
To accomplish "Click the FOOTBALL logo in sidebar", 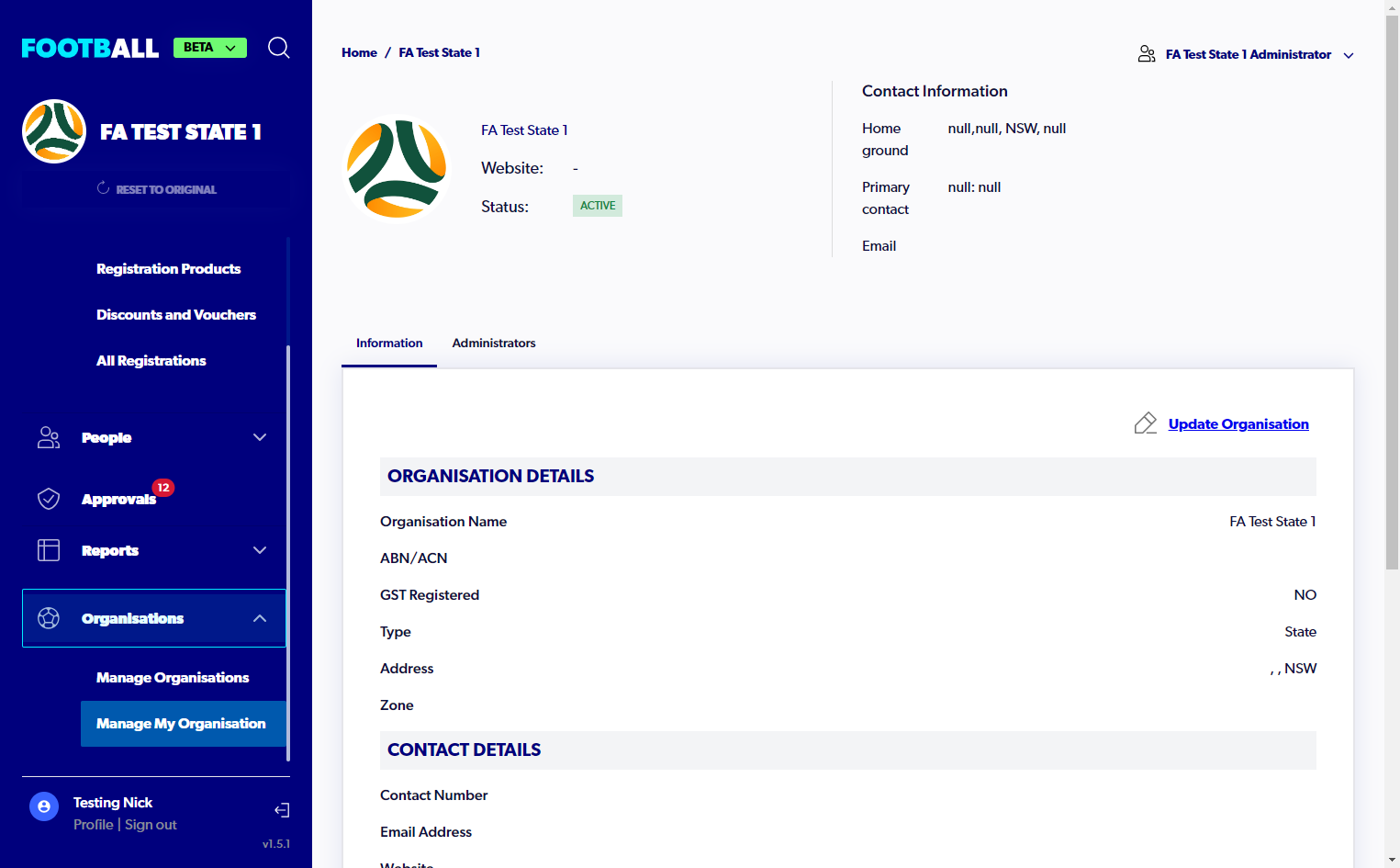I will pos(90,48).
